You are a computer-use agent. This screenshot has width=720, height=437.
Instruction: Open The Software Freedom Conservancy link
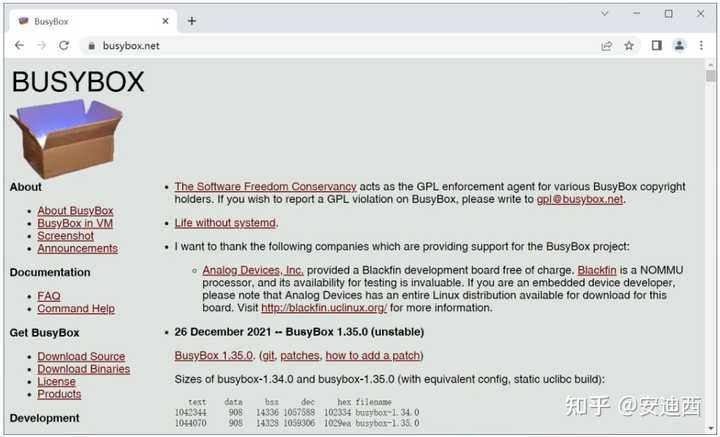[x=265, y=186]
